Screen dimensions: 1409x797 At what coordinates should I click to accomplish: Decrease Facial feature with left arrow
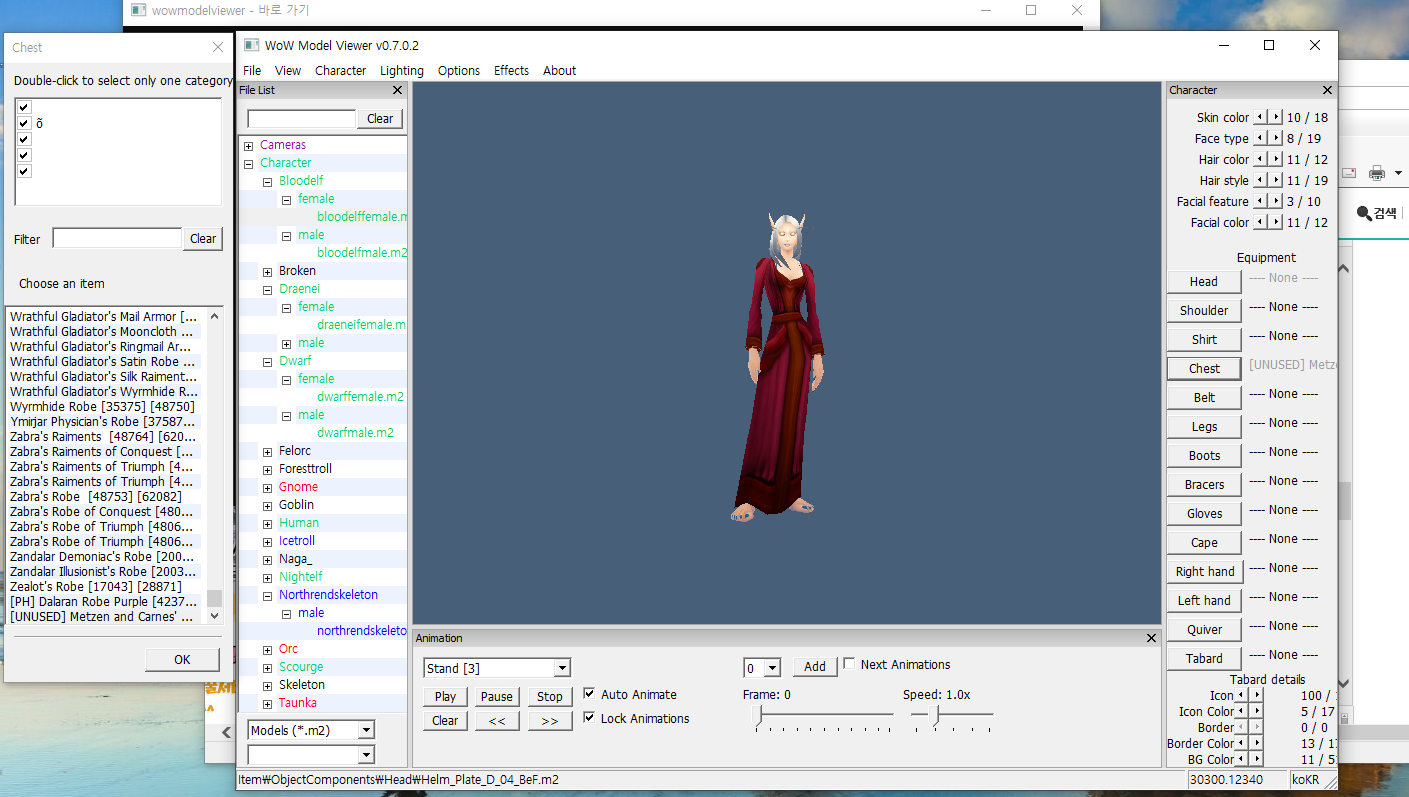point(1261,201)
